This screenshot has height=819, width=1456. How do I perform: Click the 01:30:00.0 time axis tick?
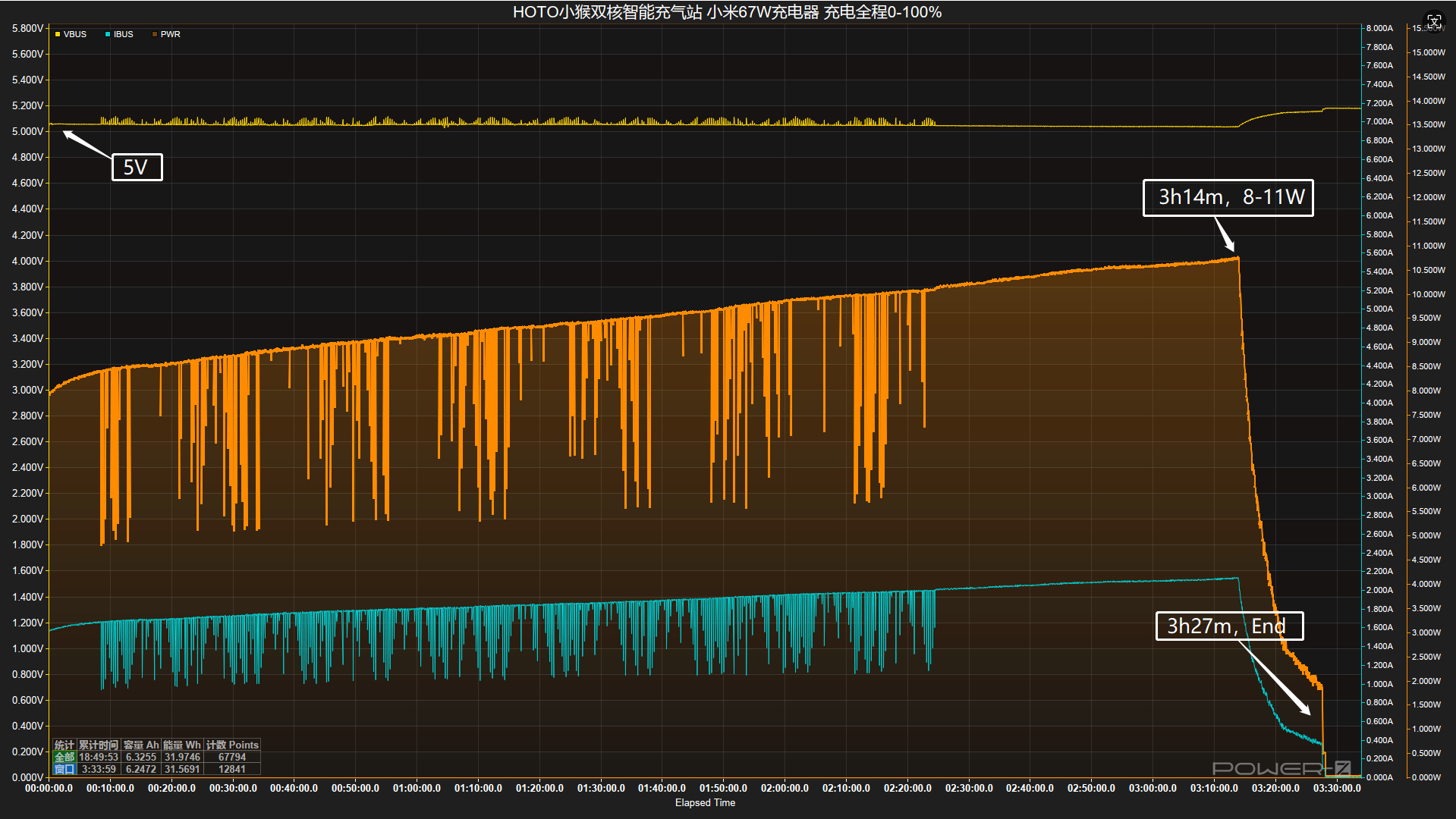(601, 789)
